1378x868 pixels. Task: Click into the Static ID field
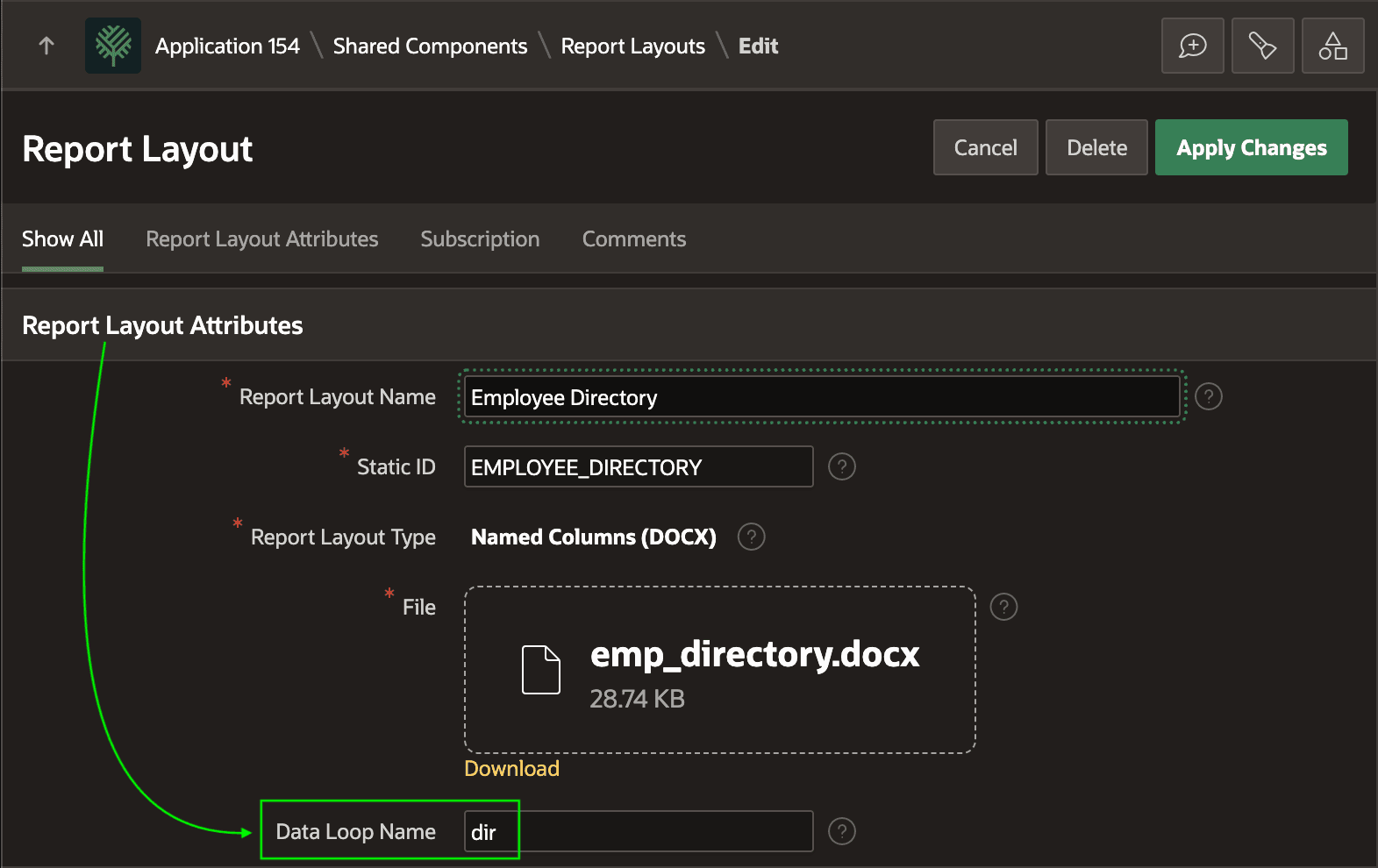(639, 466)
